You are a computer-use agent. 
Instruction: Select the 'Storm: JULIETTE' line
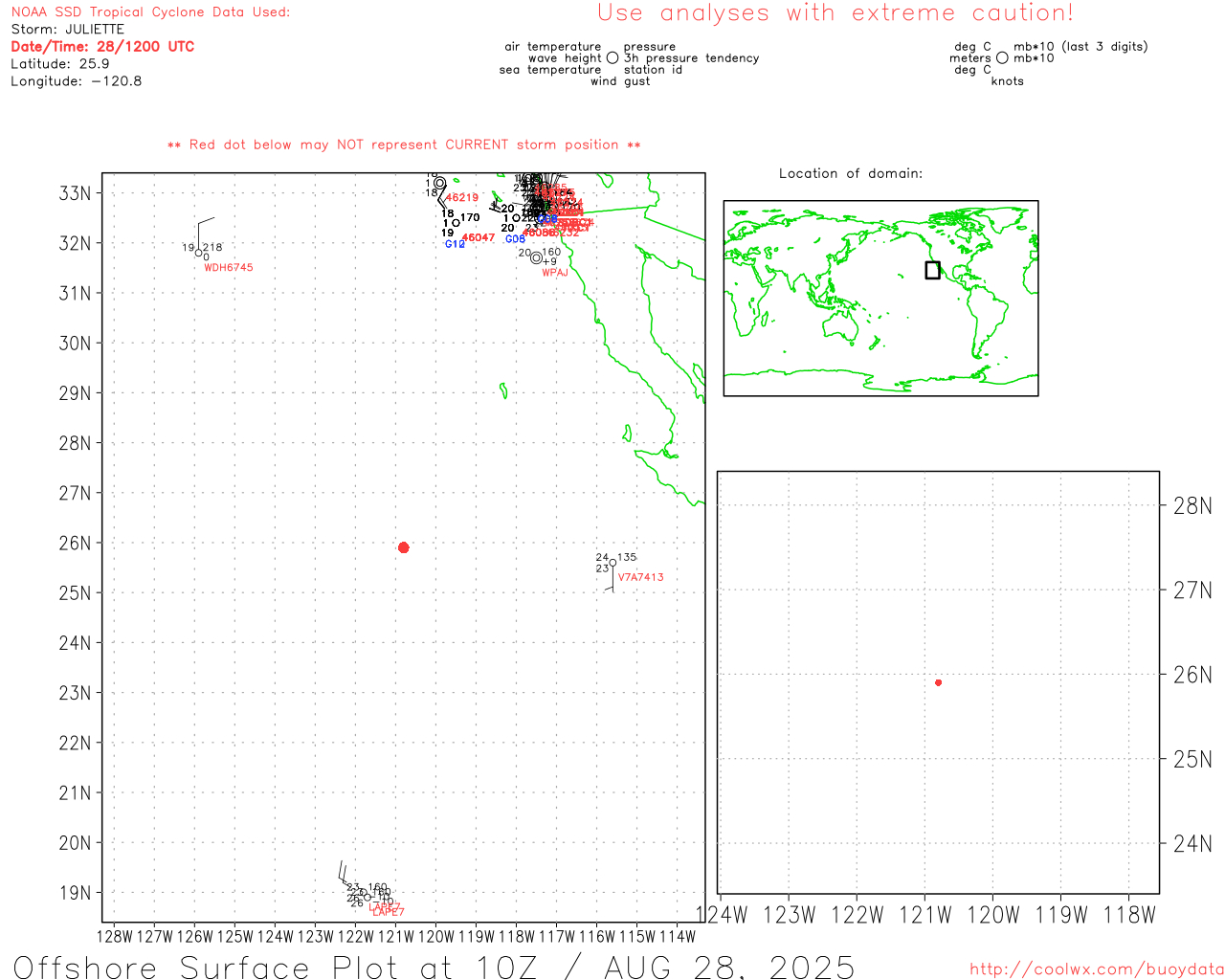point(67,30)
